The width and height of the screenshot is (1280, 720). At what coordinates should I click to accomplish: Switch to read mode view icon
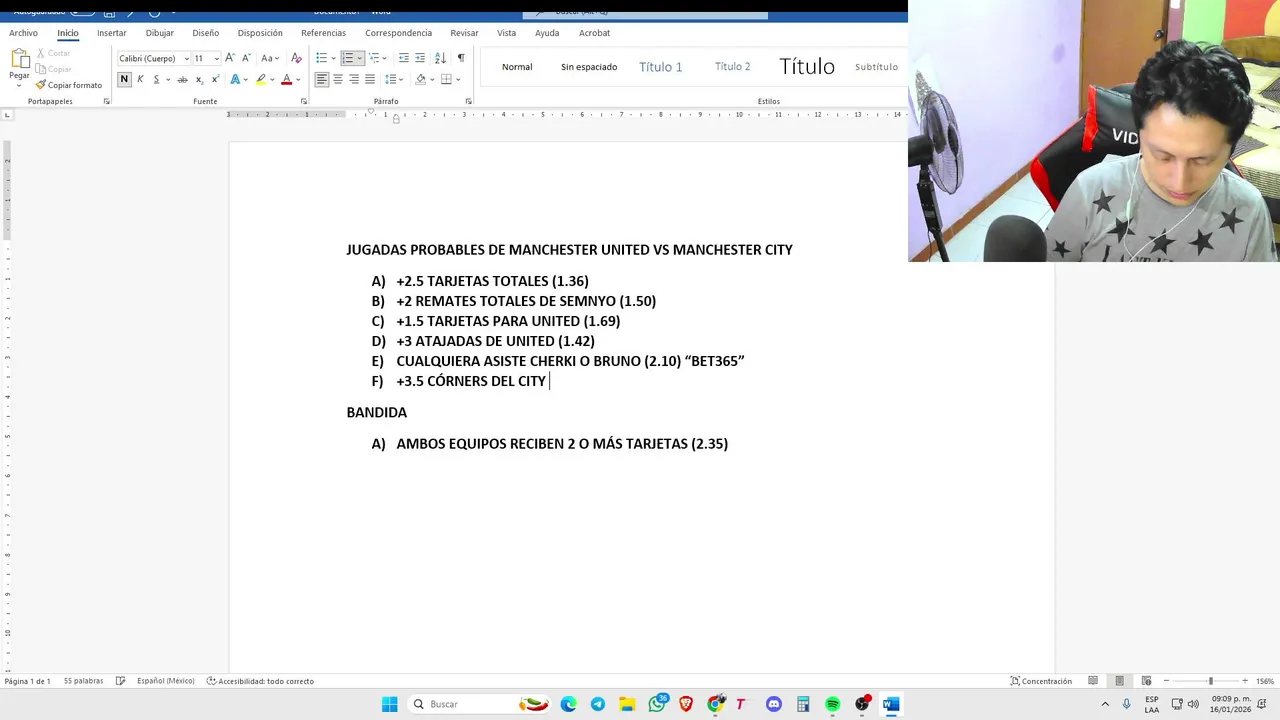(1093, 681)
